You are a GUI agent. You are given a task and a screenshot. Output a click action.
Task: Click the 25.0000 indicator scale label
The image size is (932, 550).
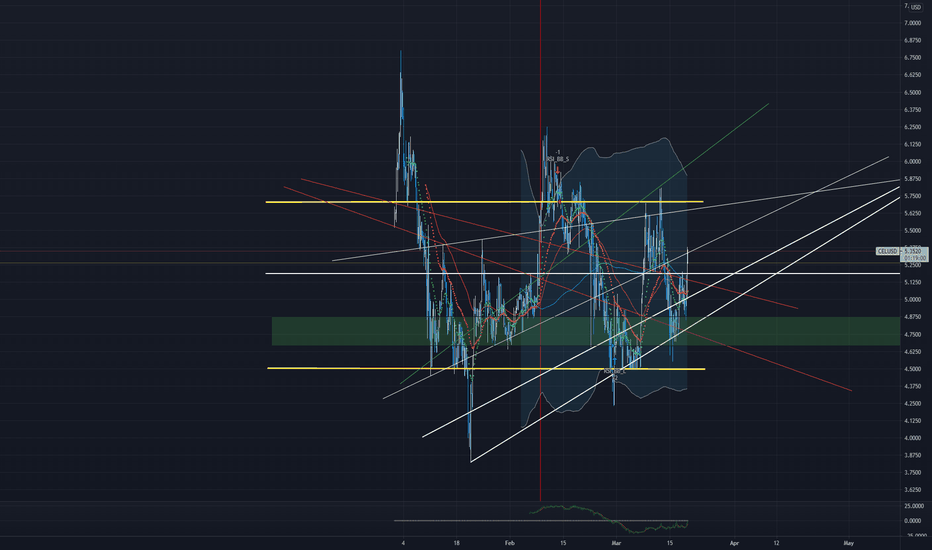(x=914, y=506)
